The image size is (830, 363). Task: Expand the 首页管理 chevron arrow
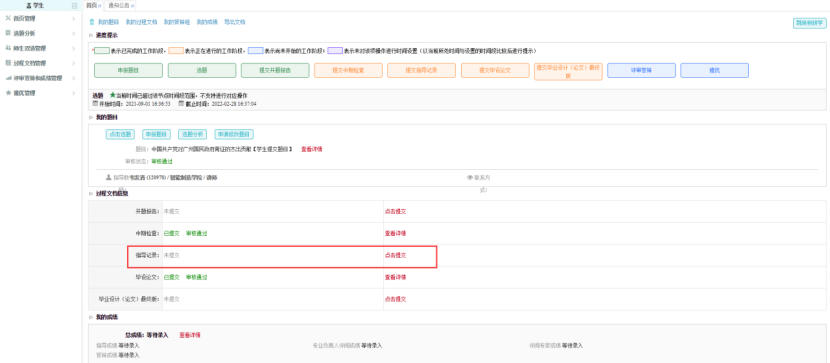(74, 19)
